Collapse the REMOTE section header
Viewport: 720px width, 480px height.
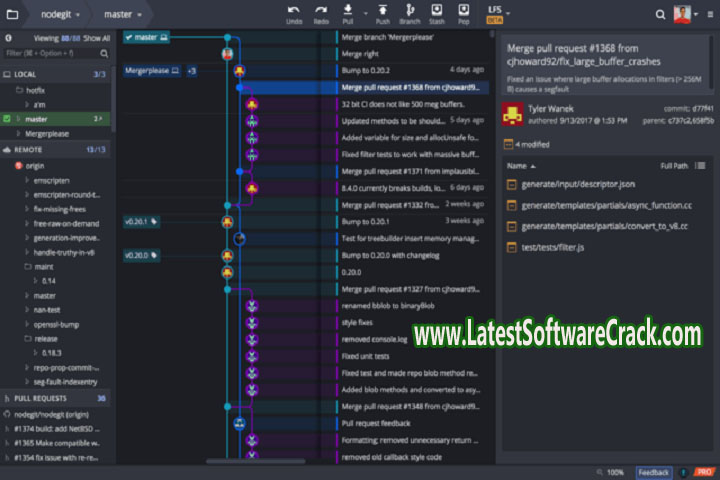click(x=30, y=149)
